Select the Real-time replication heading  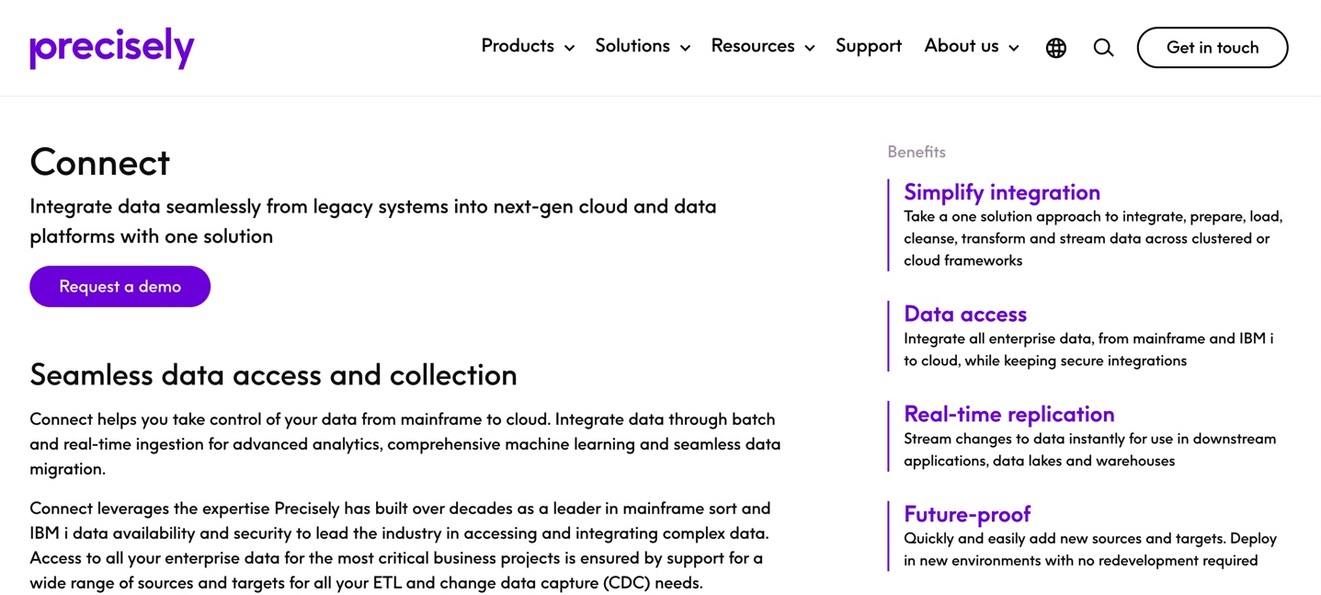pyautogui.click(x=1009, y=414)
